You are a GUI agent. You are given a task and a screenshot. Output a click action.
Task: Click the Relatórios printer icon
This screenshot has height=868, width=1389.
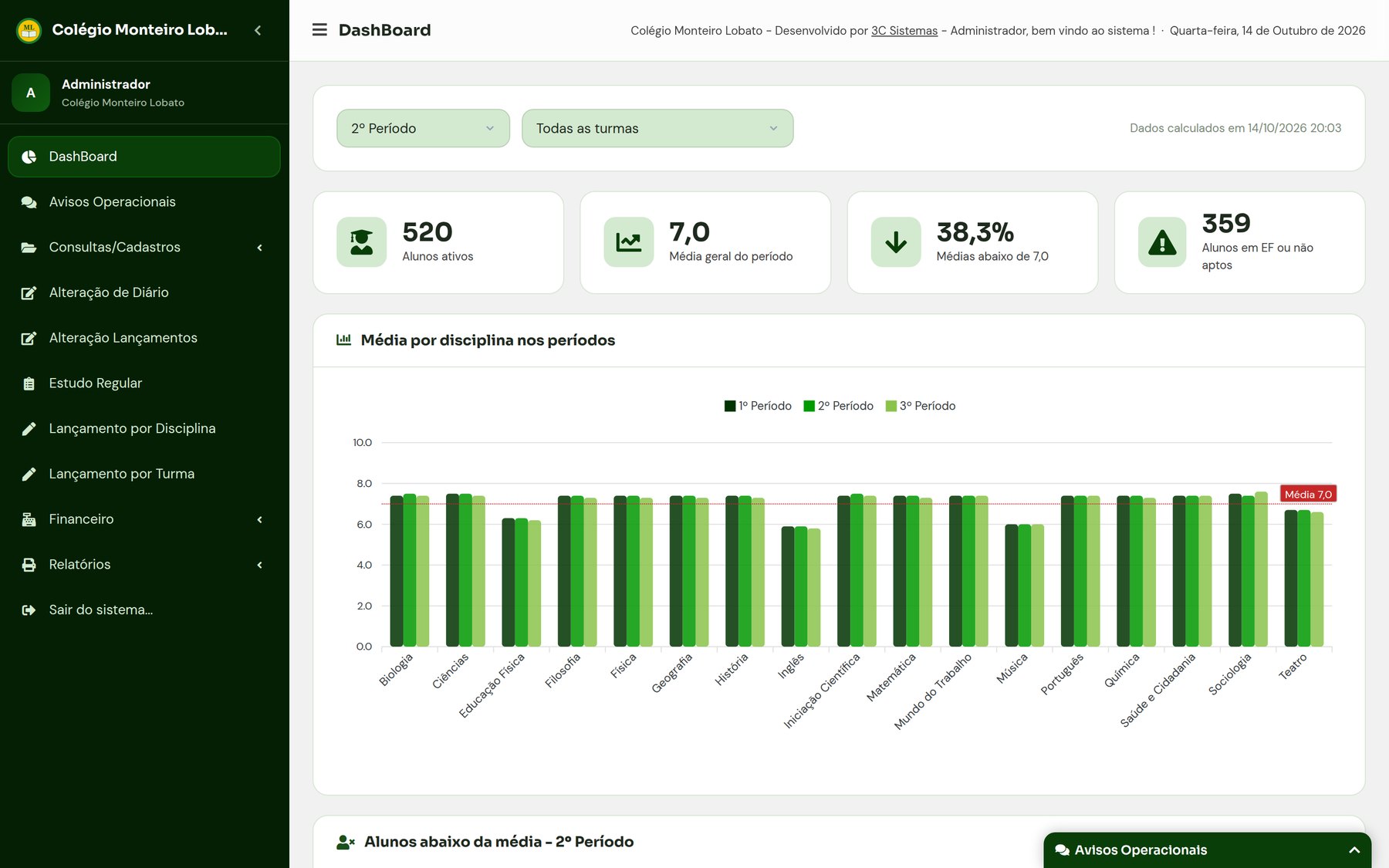29,565
